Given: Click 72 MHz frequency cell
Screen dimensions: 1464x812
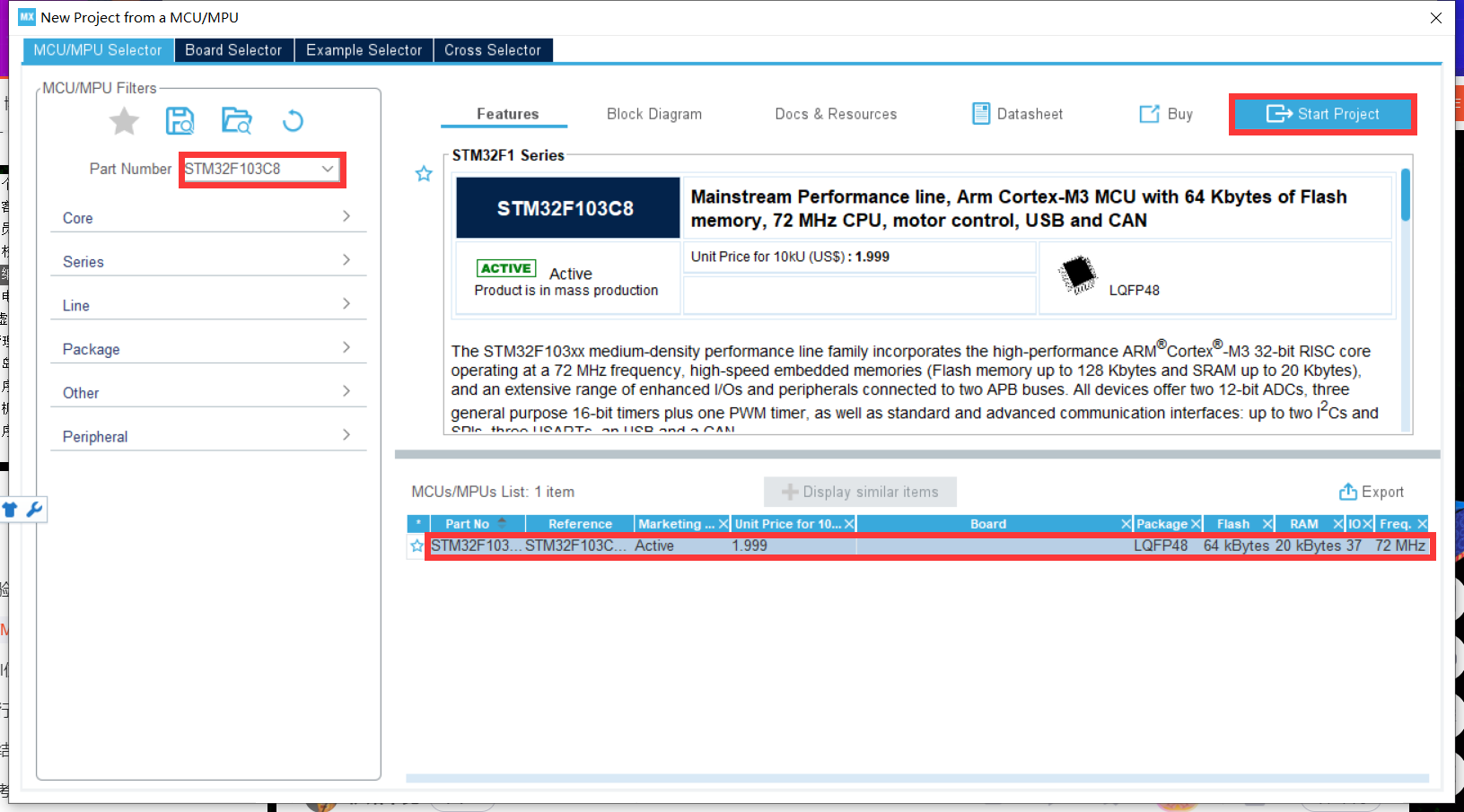Looking at the screenshot, I should coord(1399,546).
